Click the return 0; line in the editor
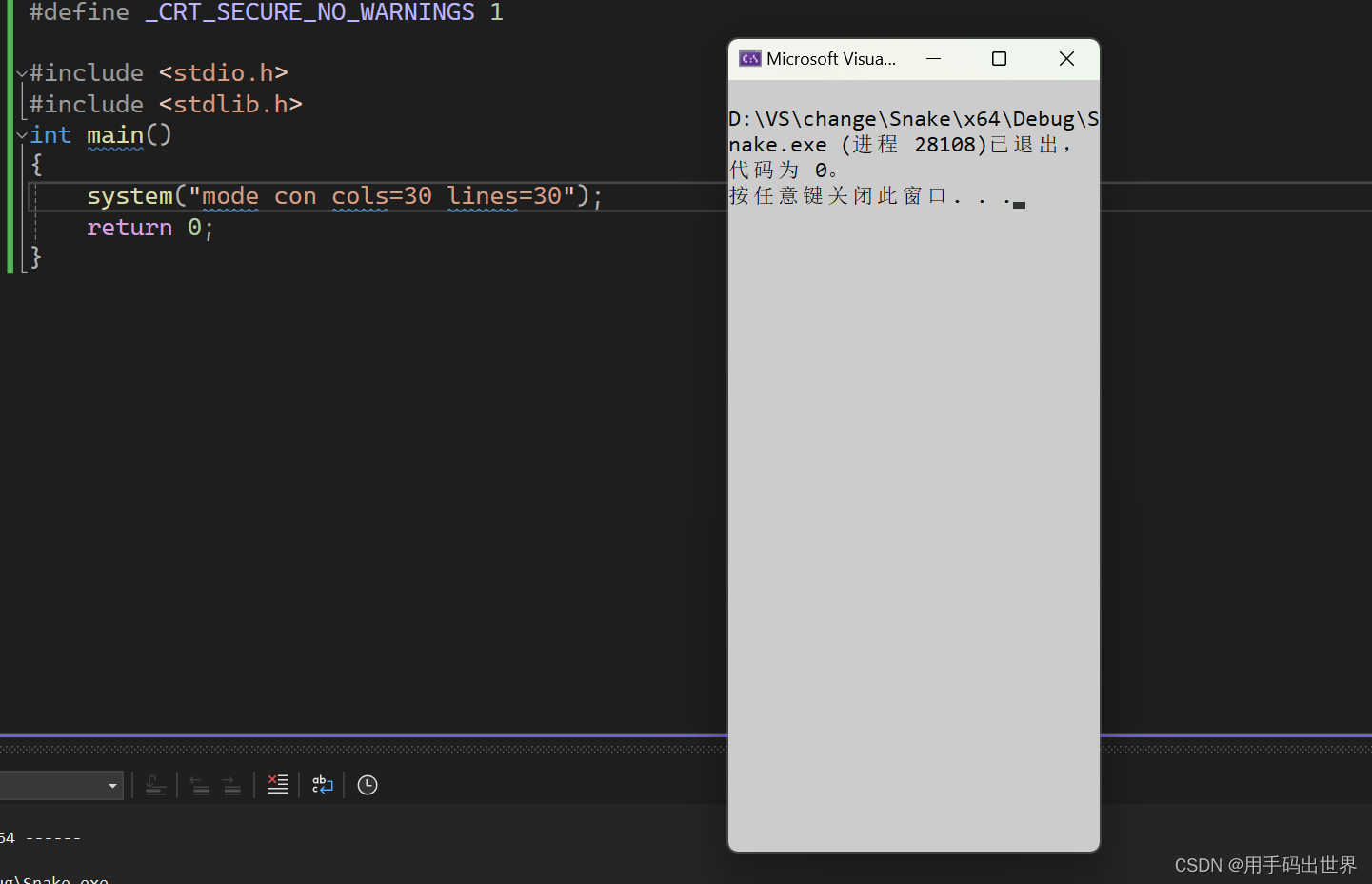1372x884 pixels. [x=149, y=227]
